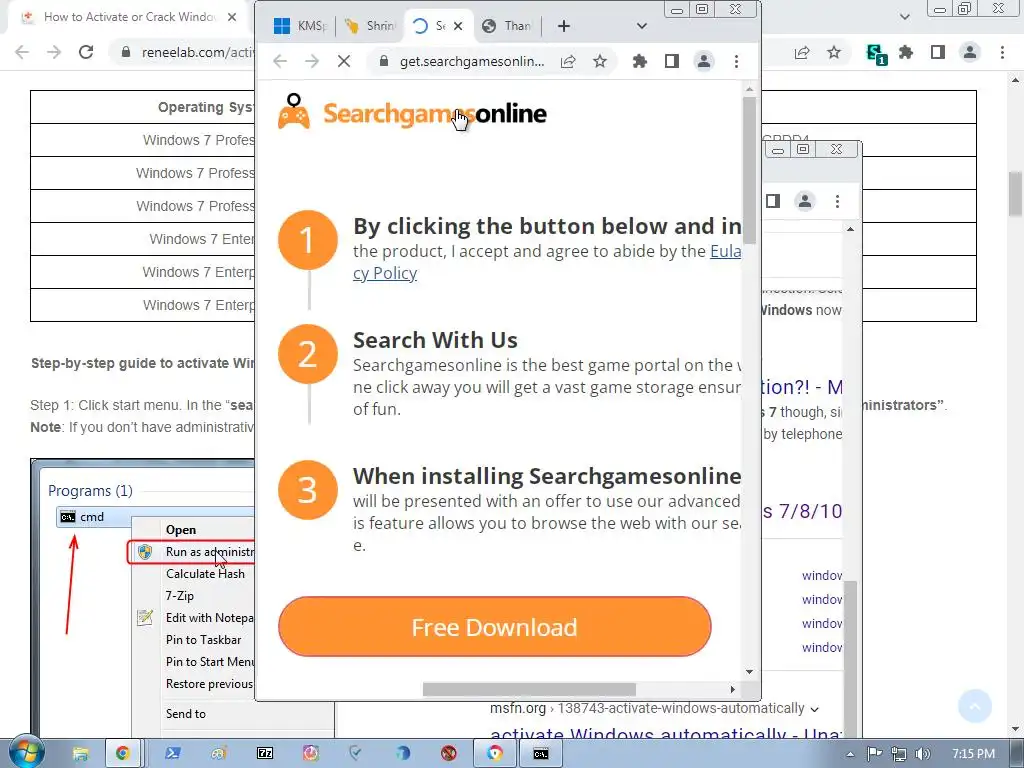The width and height of the screenshot is (1024, 768).
Task: Close the How to Activate or Crack tab
Action: tap(232, 17)
